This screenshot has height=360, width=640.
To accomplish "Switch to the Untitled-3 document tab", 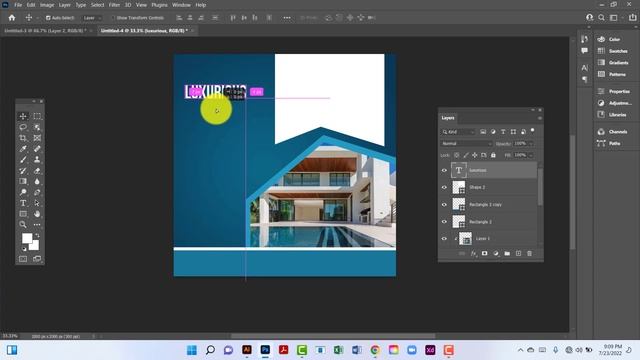I will coord(45,31).
